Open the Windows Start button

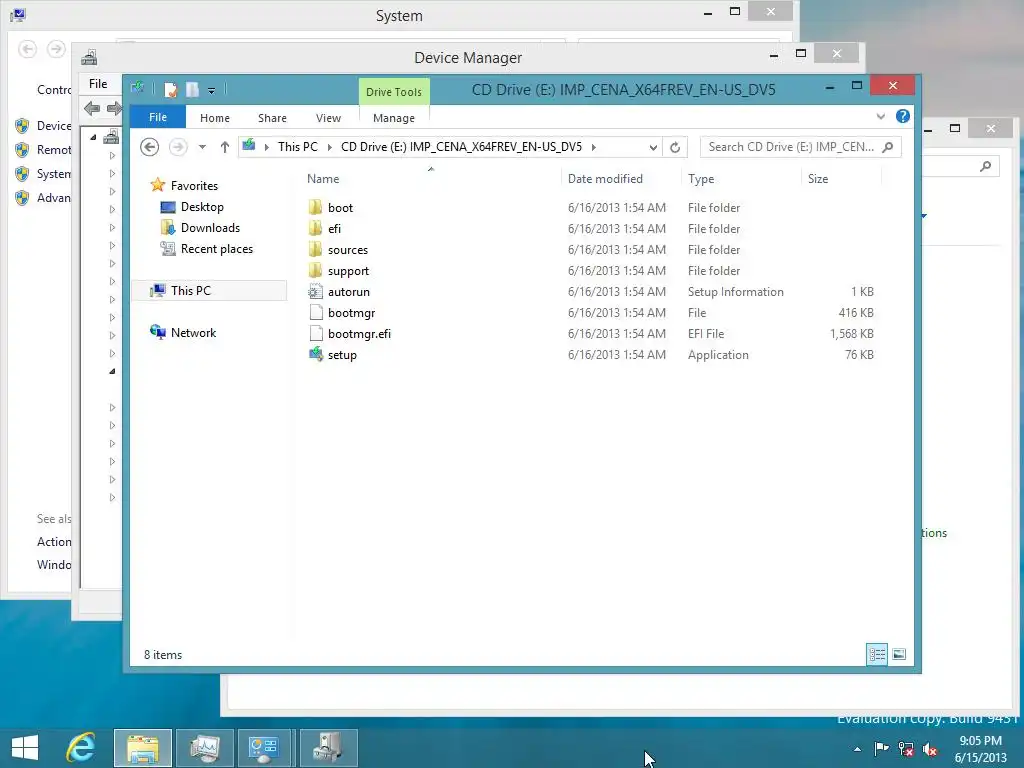tap(25, 748)
